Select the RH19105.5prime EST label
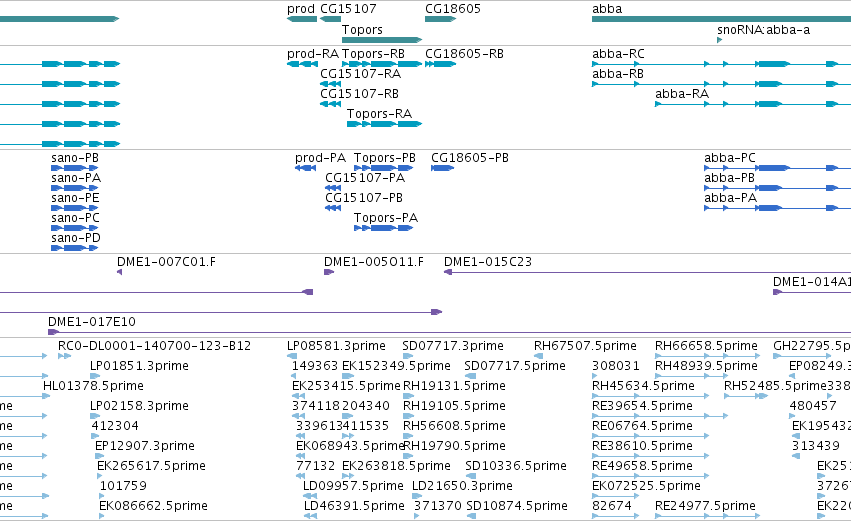The height and width of the screenshot is (521, 851). [454, 407]
